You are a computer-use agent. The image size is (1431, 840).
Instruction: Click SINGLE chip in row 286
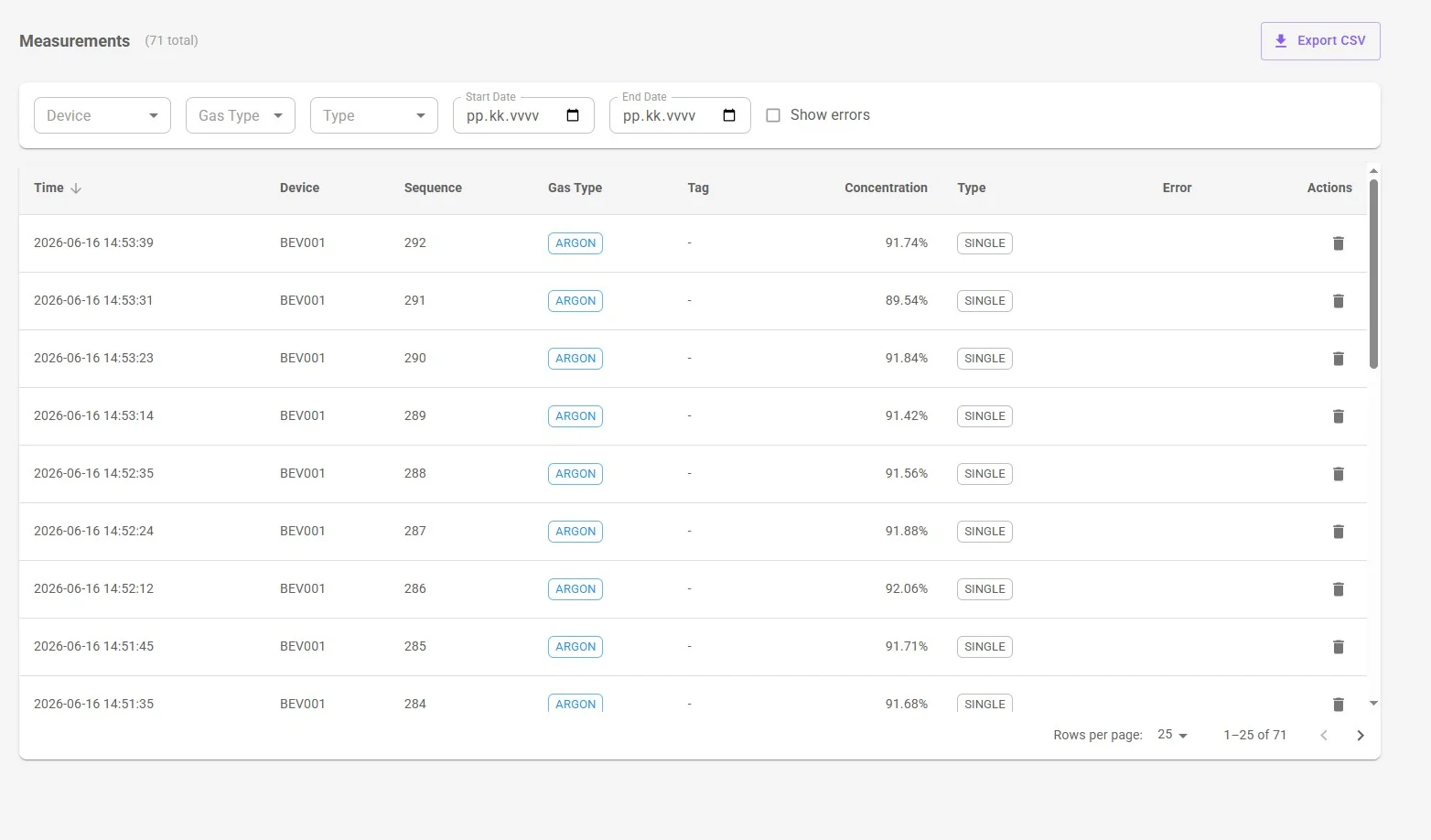point(984,589)
